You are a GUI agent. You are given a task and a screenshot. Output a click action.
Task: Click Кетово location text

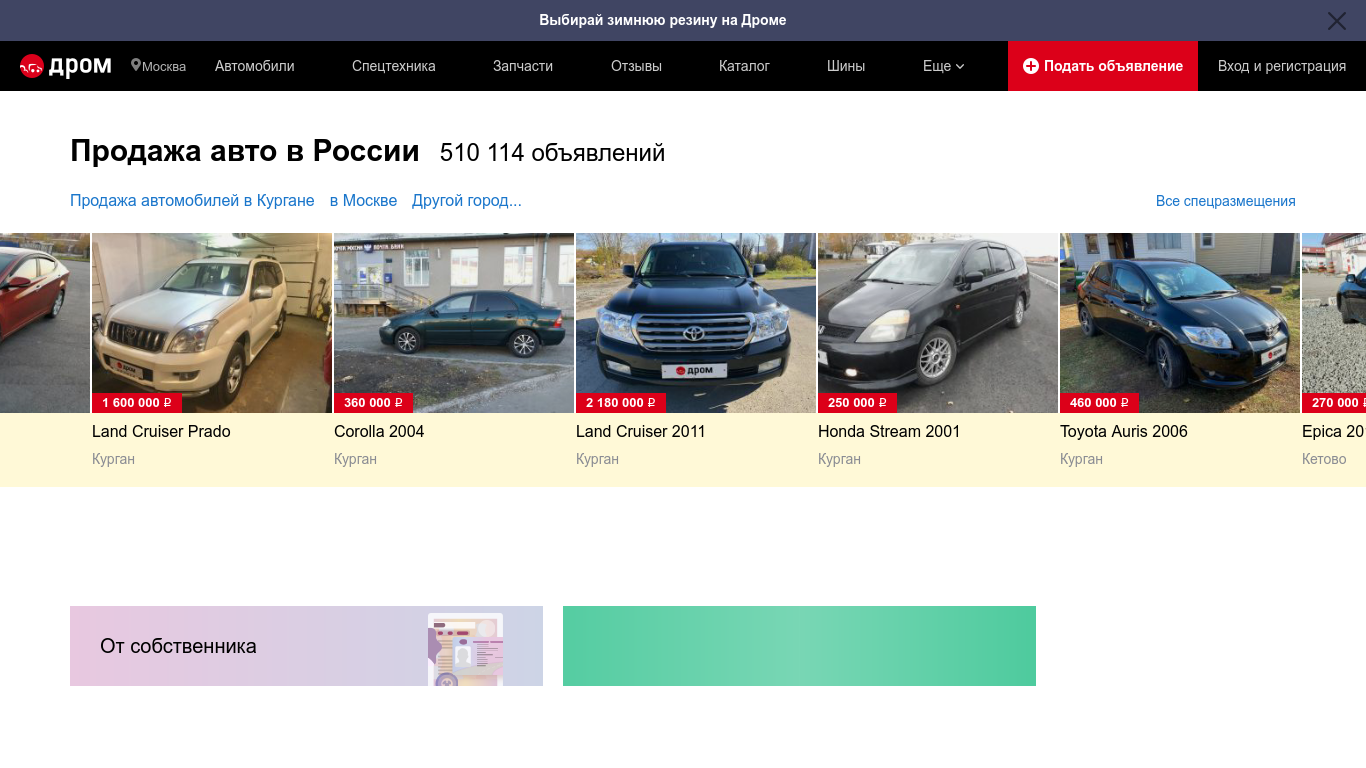[1324, 459]
